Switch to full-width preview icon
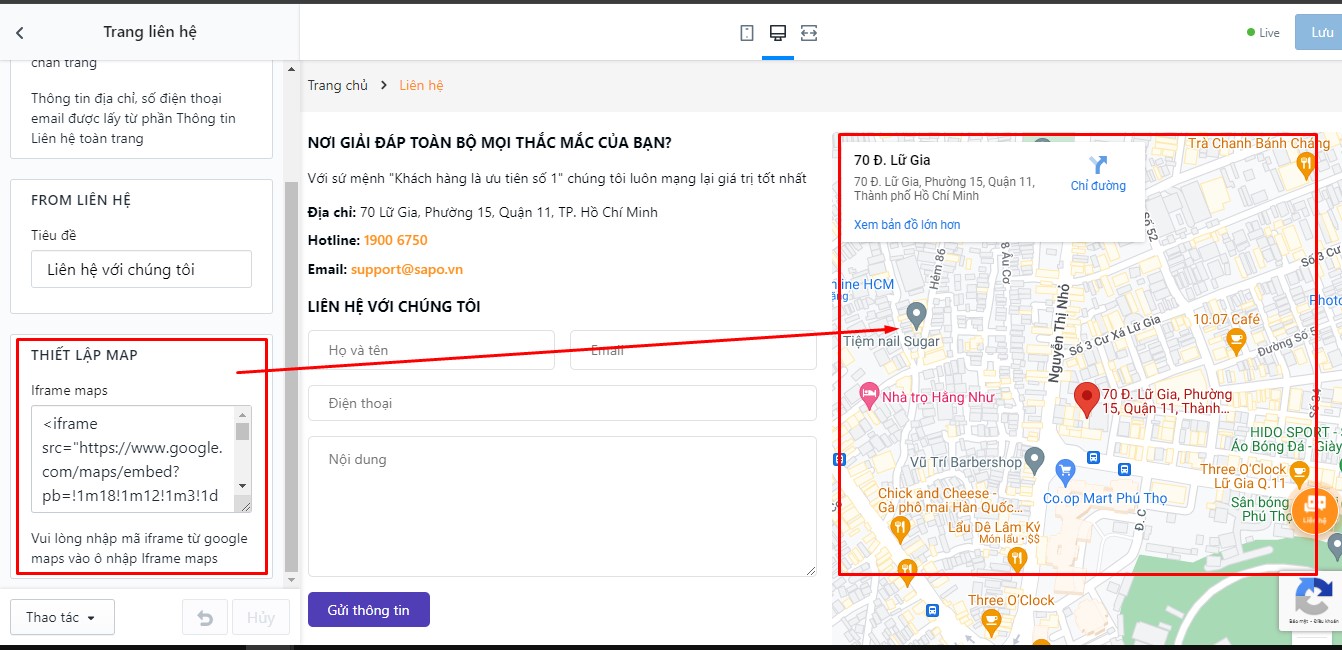This screenshot has height=650, width=1342. tap(809, 33)
